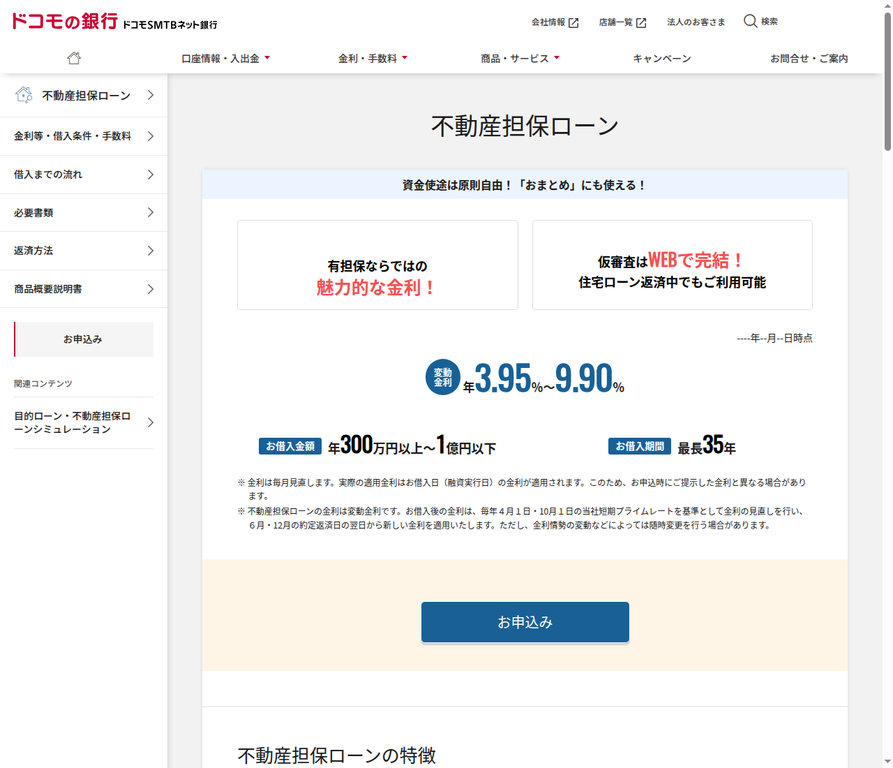Click the ----年--月--日時点 date text
Image resolution: width=893 pixels, height=768 pixels.
tap(775, 338)
